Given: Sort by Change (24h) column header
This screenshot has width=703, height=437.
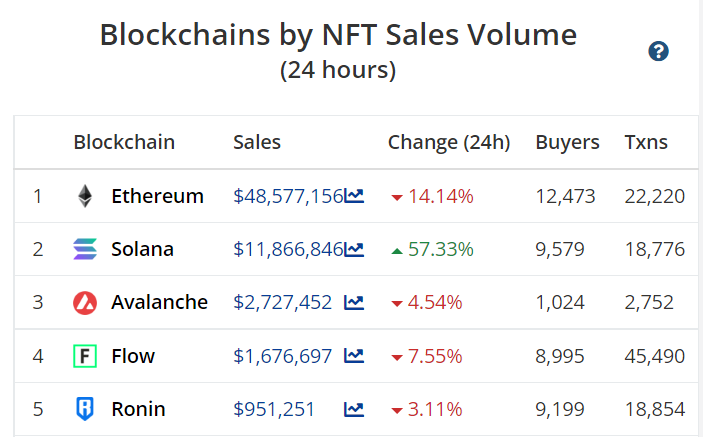Looking at the screenshot, I should [x=449, y=142].
